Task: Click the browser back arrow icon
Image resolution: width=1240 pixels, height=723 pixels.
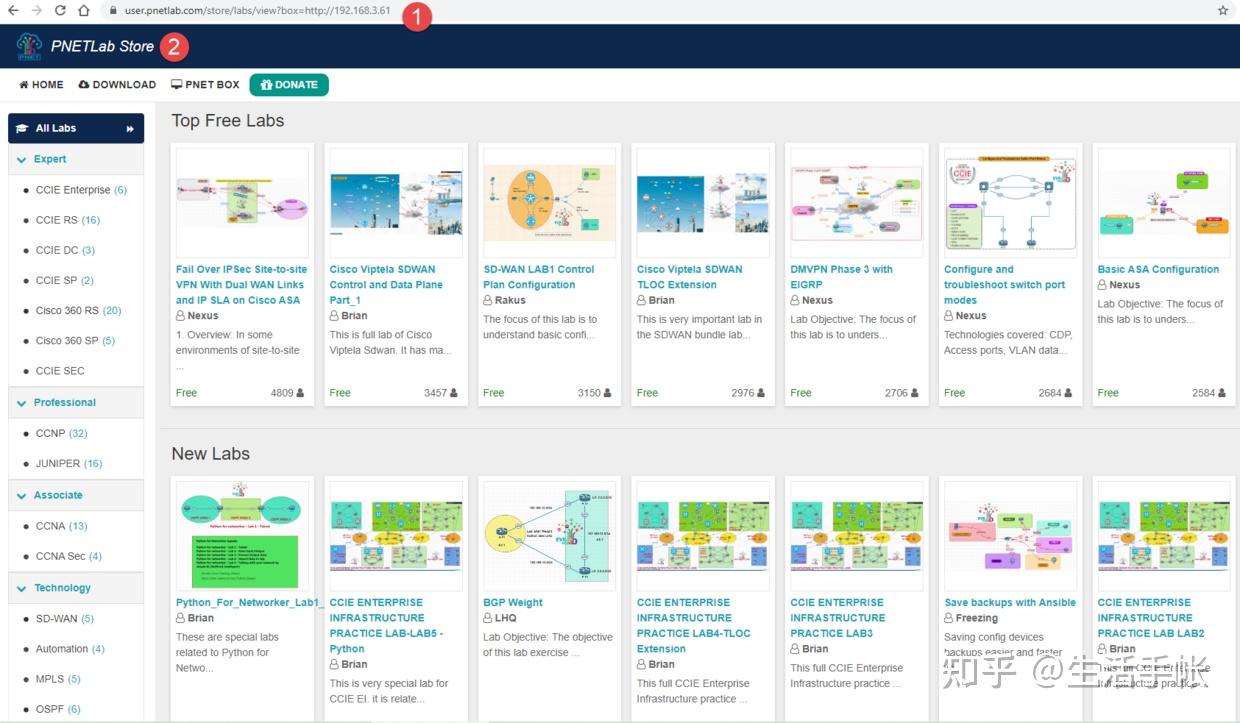Action: click(14, 10)
